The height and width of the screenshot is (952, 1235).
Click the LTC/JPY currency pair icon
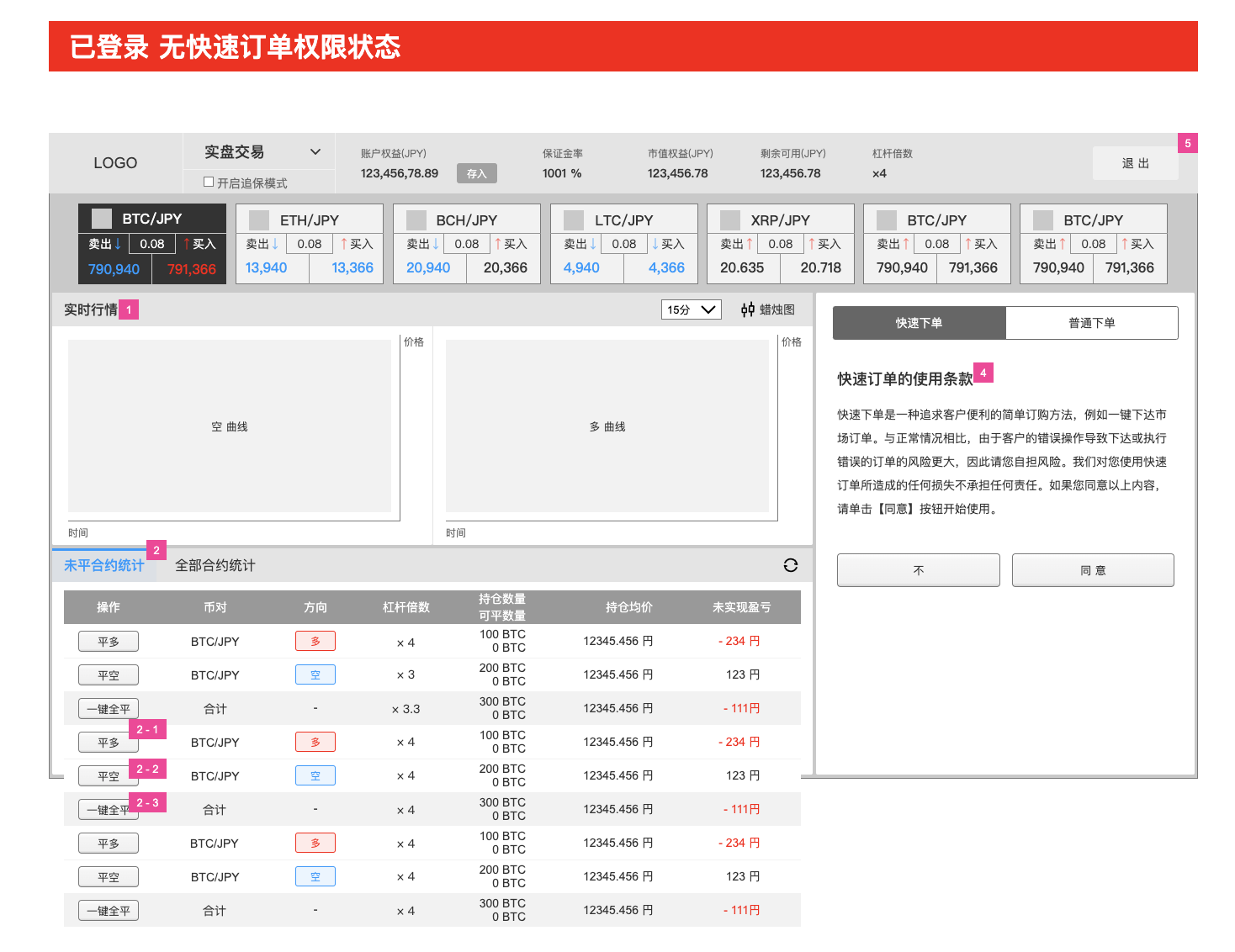click(574, 220)
